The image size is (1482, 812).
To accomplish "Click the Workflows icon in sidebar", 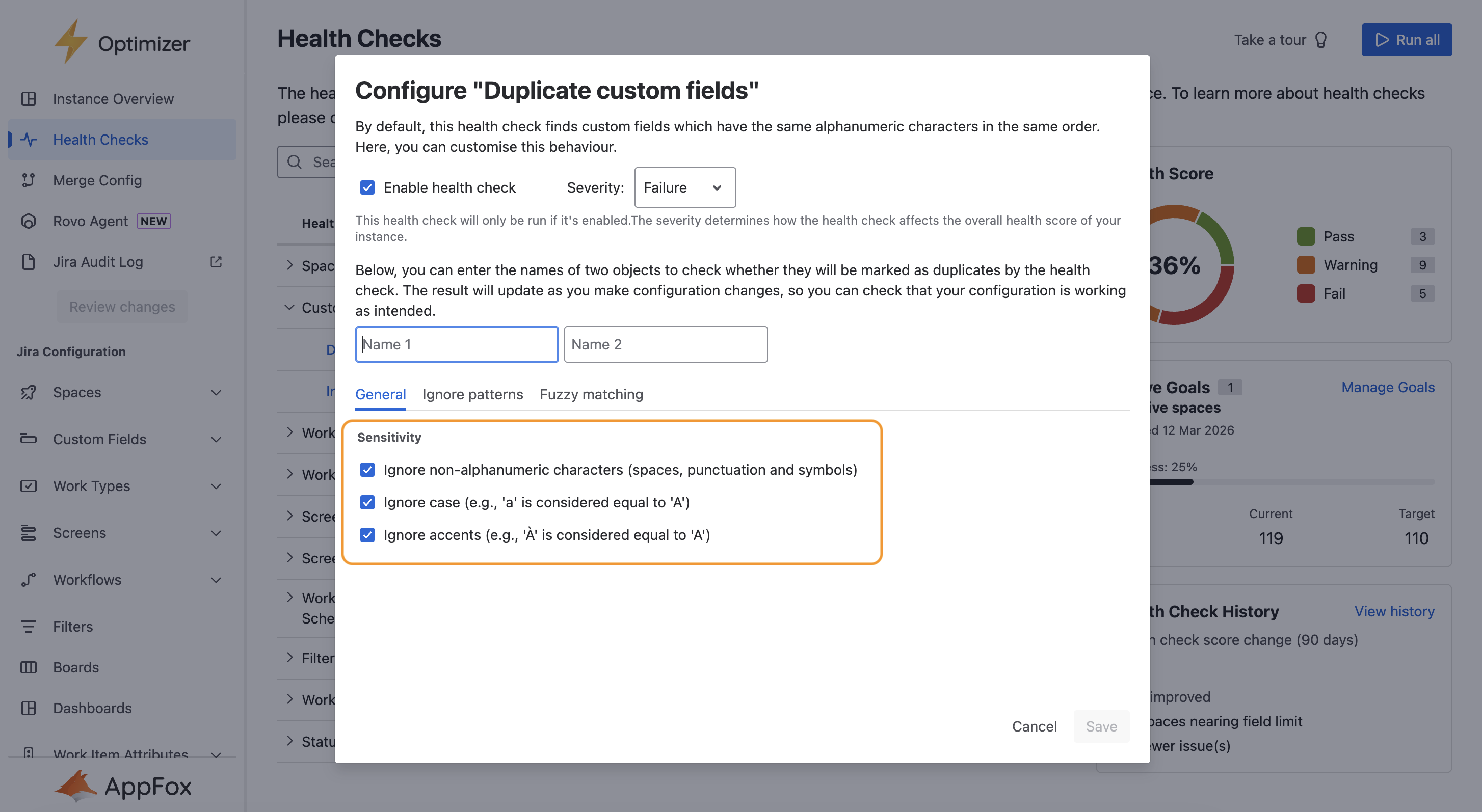I will [28, 580].
